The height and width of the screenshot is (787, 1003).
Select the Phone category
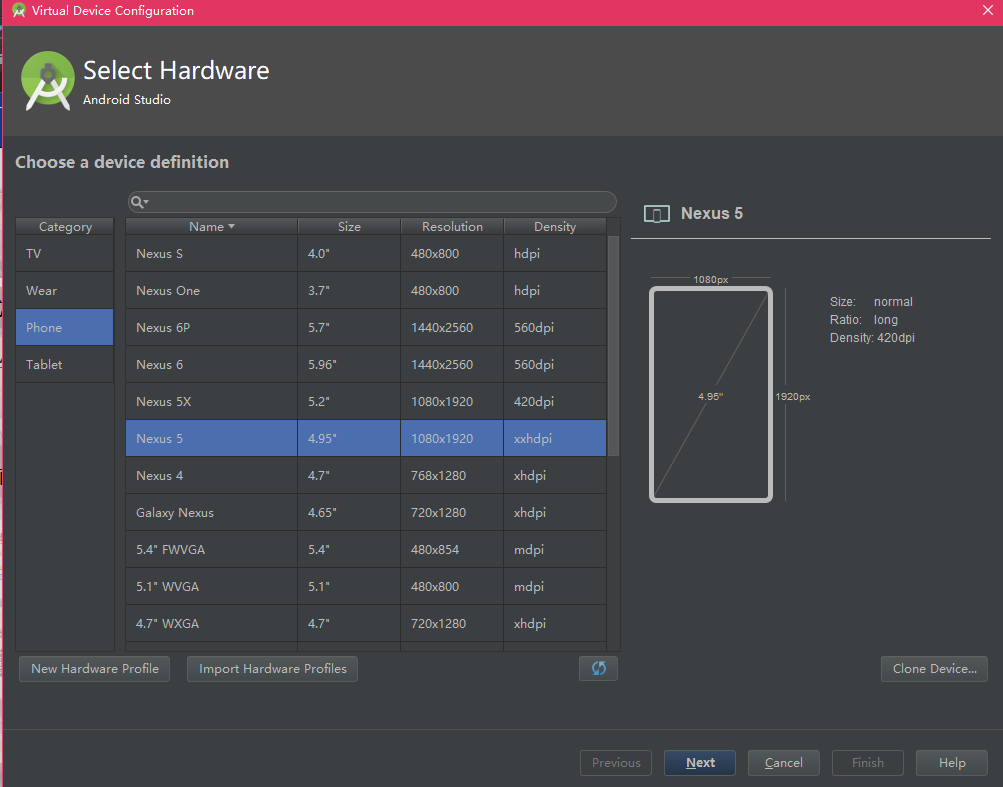click(65, 328)
